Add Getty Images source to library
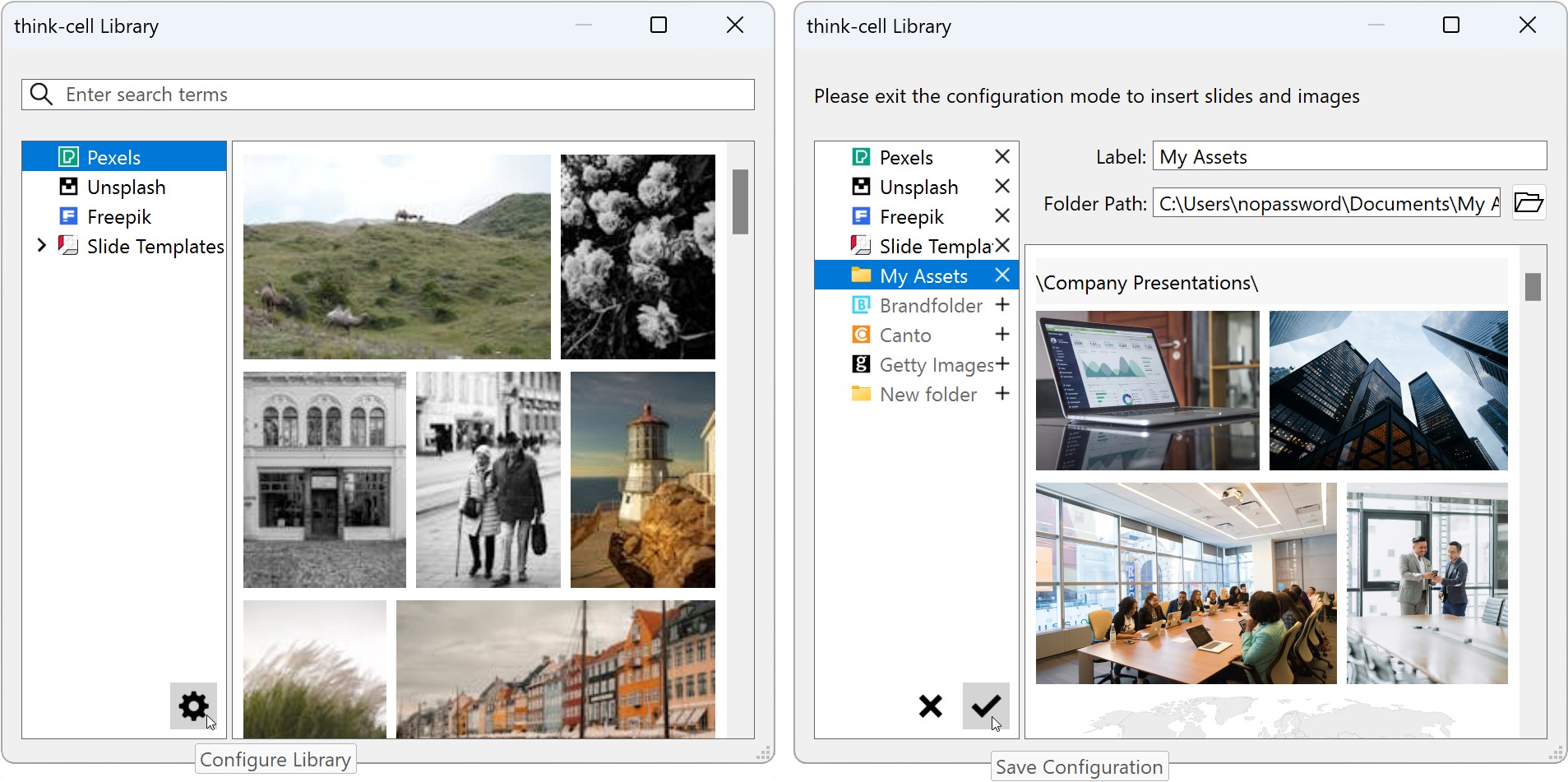1568x782 pixels. [x=1001, y=364]
